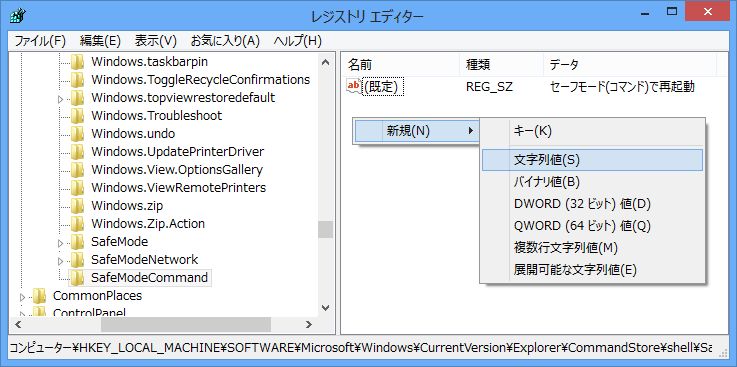Choose キー(K) from the new submenu

[592, 131]
